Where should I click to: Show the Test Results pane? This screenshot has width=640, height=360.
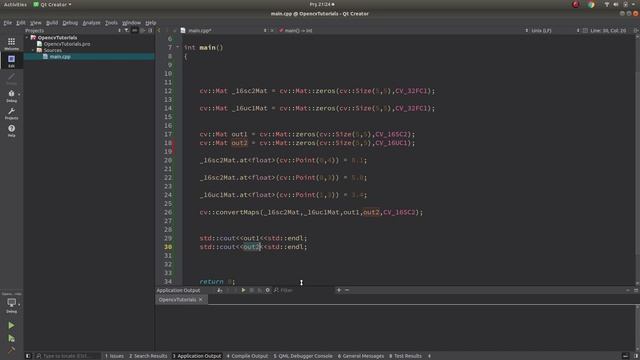(x=405, y=356)
